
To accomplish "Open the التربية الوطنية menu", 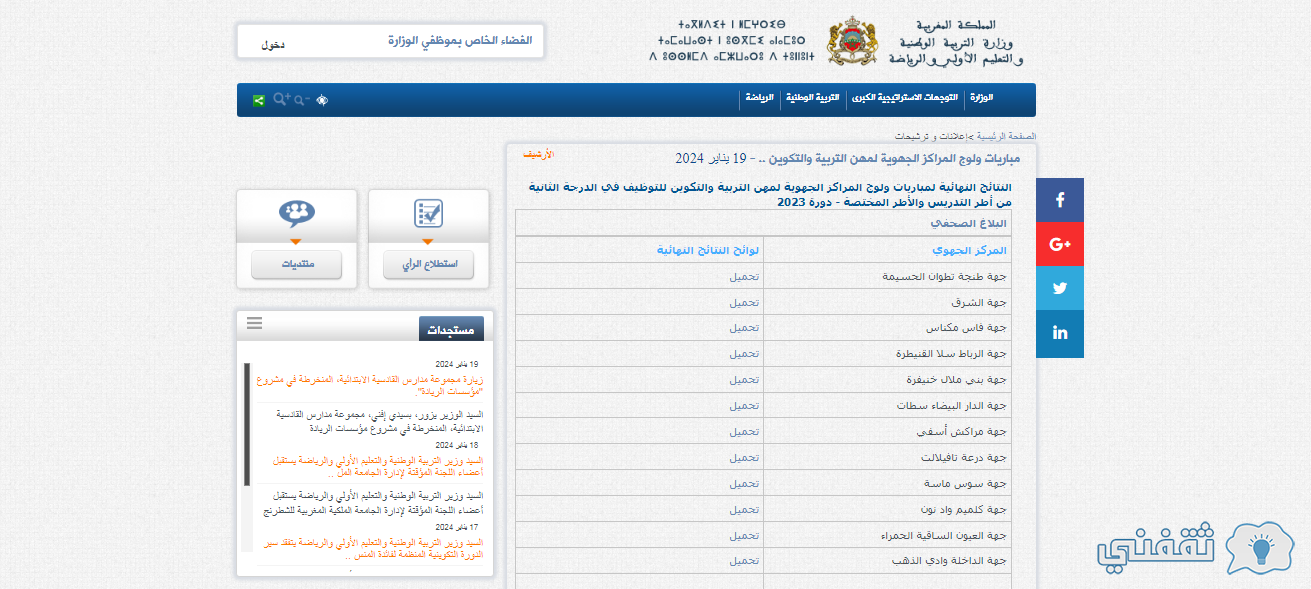I will 811,98.
